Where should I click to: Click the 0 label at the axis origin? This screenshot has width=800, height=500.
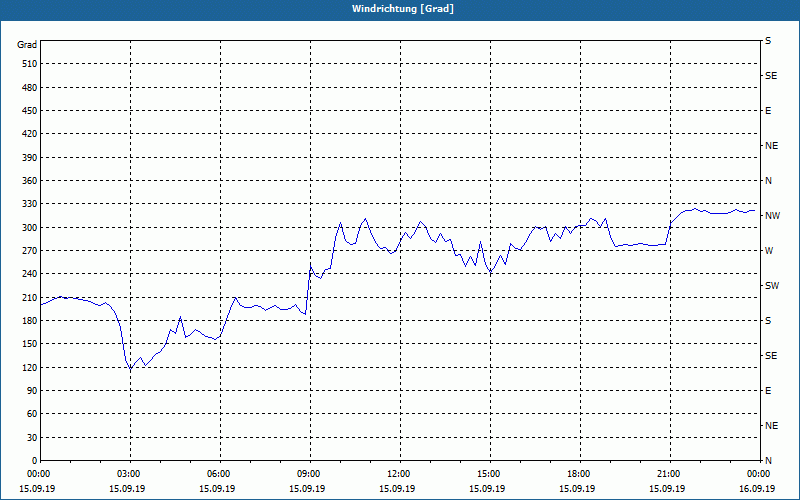35,461
